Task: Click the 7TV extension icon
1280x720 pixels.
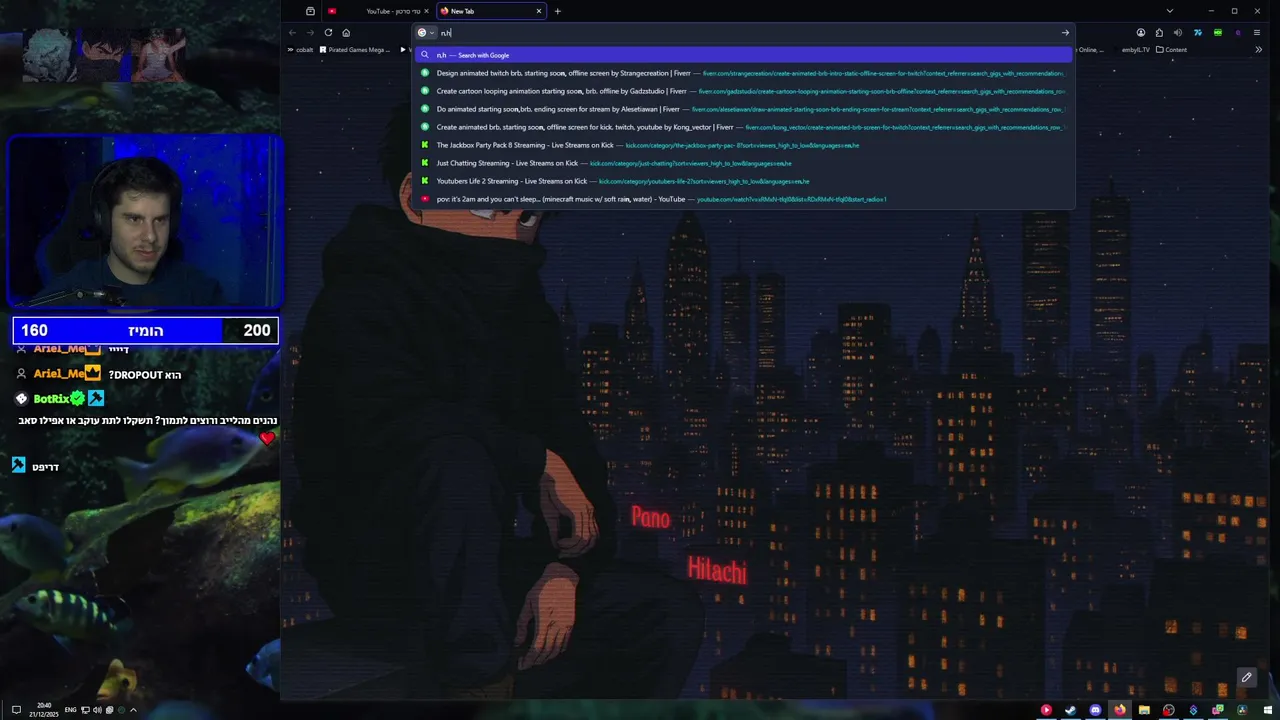Action: 1198,33
